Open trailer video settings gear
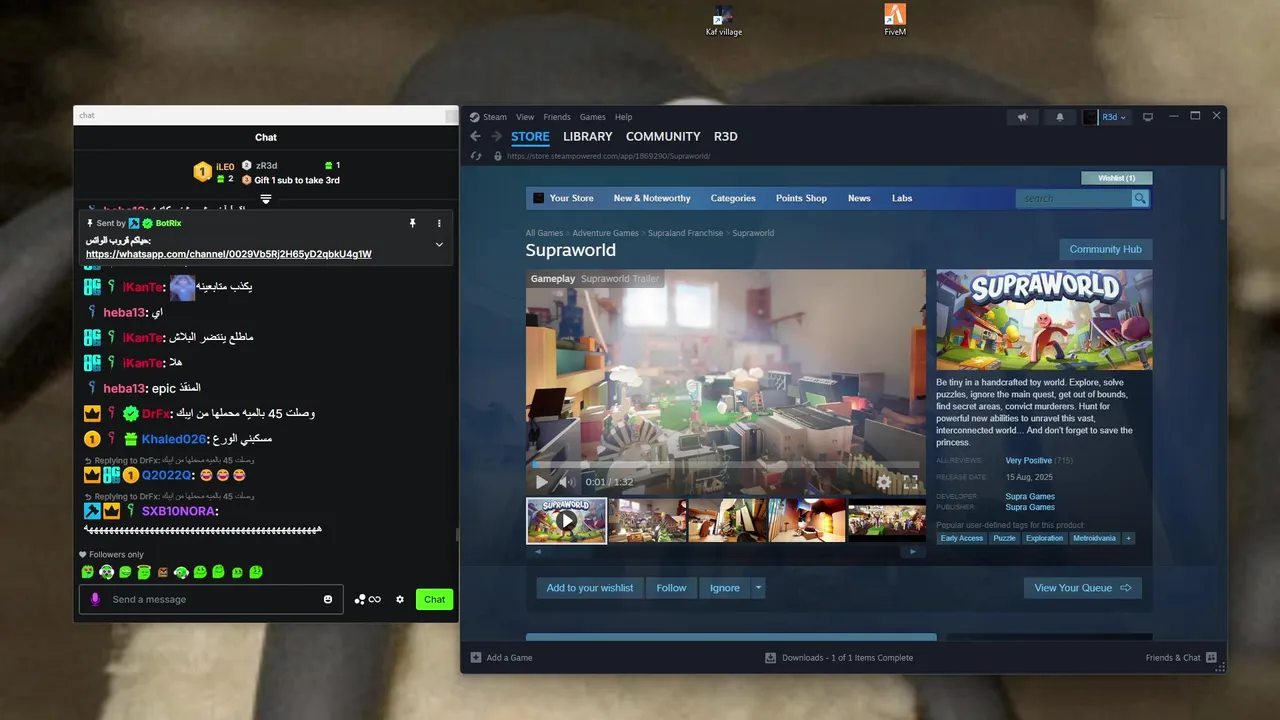The image size is (1280, 720). pos(884,482)
